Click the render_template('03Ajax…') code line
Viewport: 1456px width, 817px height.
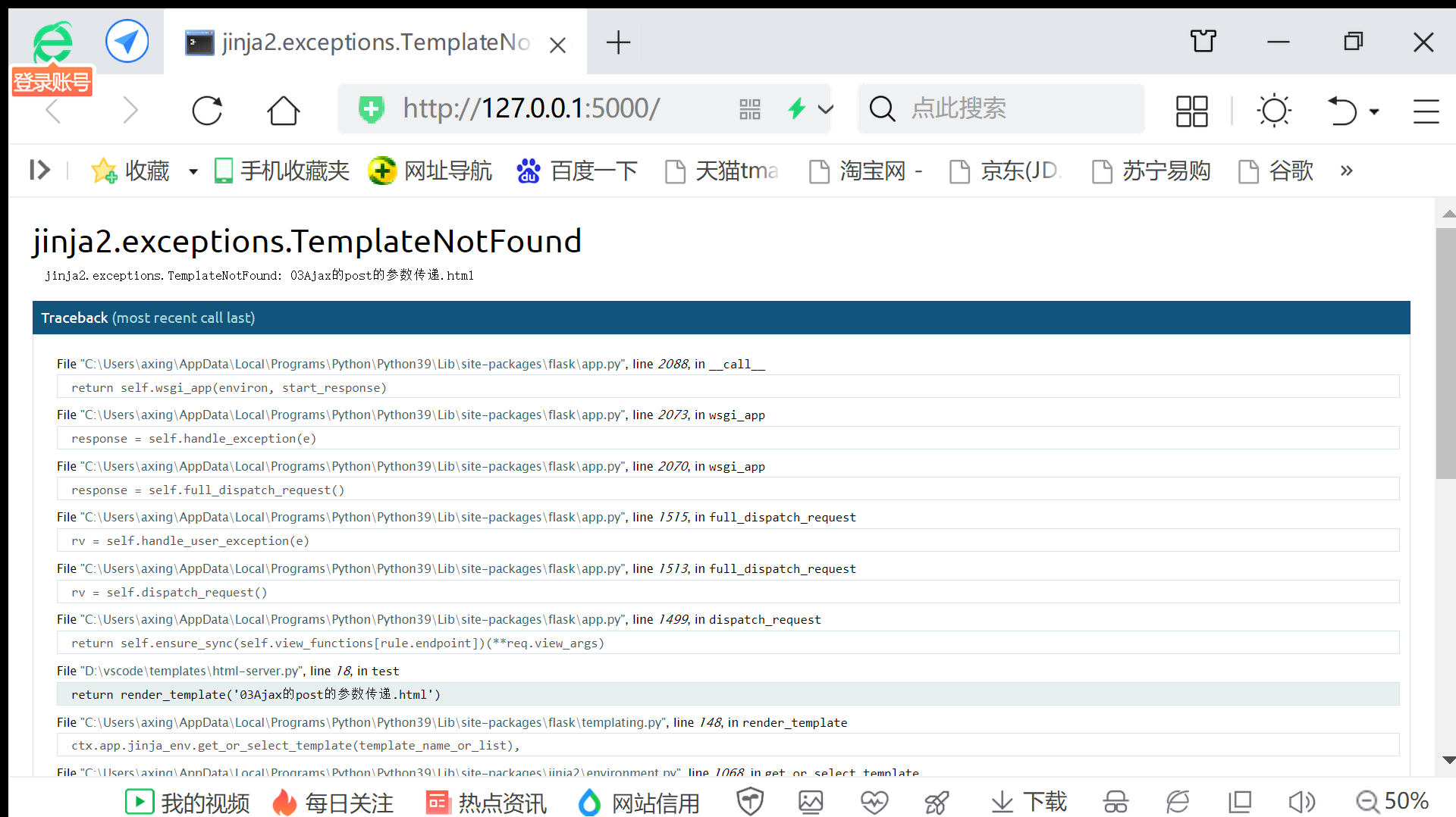pyautogui.click(x=728, y=694)
